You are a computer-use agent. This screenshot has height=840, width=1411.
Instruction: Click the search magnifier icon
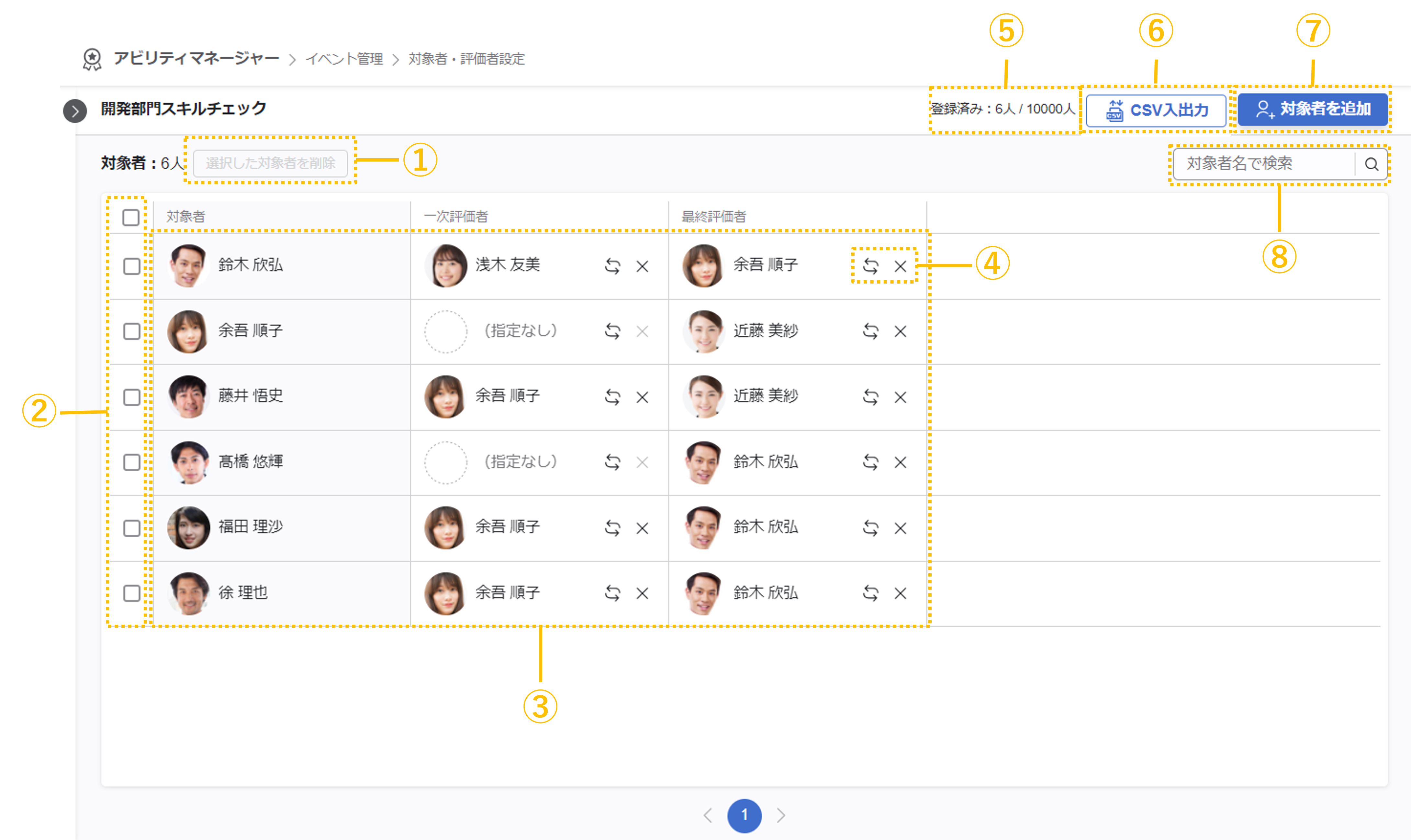click(x=1371, y=164)
